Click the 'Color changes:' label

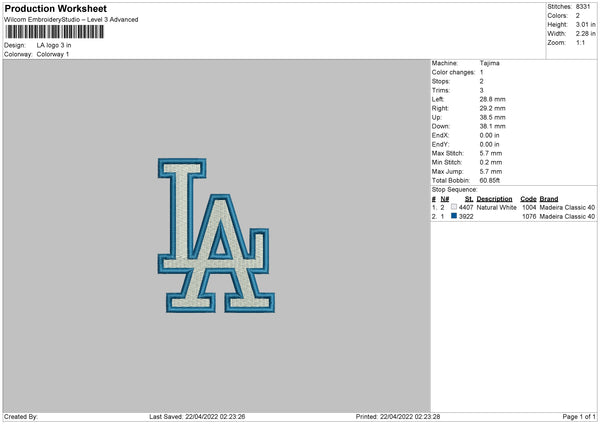pos(453,72)
